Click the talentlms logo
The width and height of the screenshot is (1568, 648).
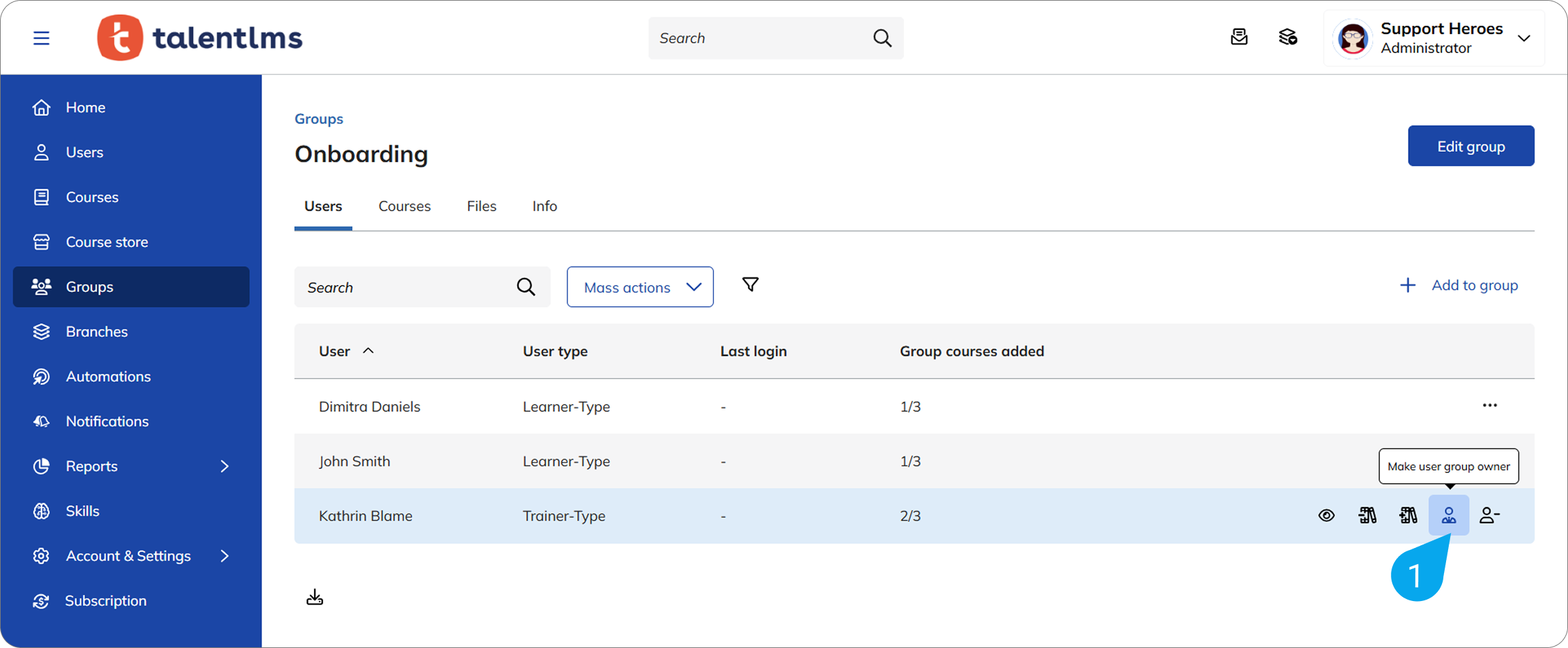tap(200, 38)
